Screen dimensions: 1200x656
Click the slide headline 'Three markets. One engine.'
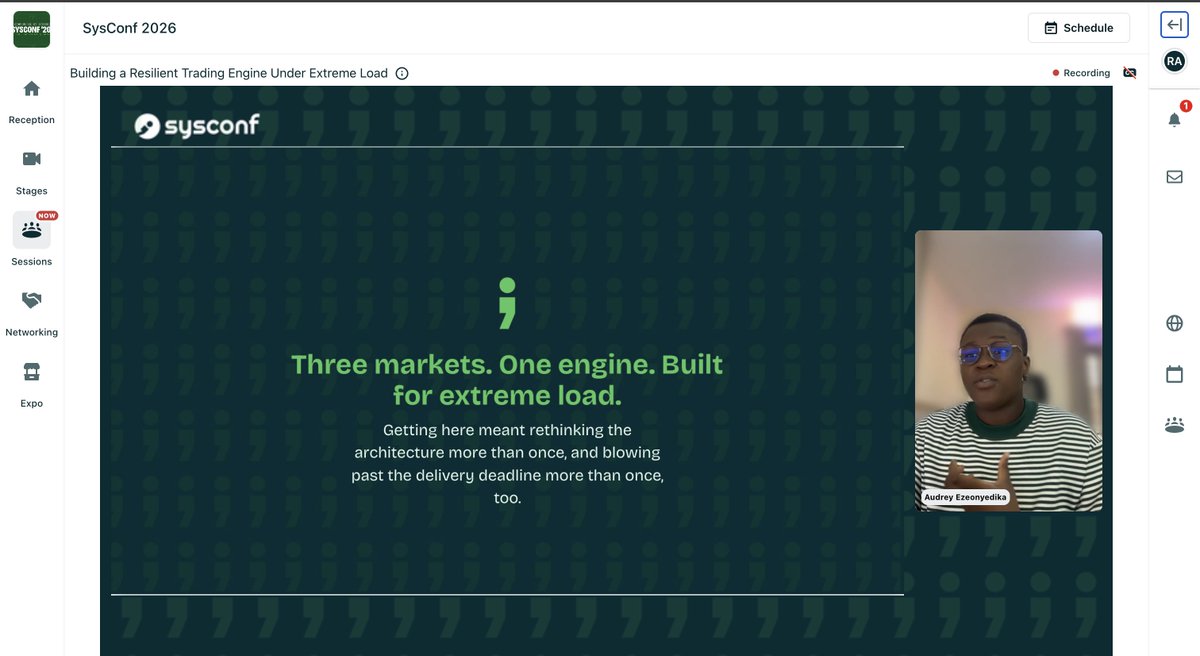click(507, 379)
